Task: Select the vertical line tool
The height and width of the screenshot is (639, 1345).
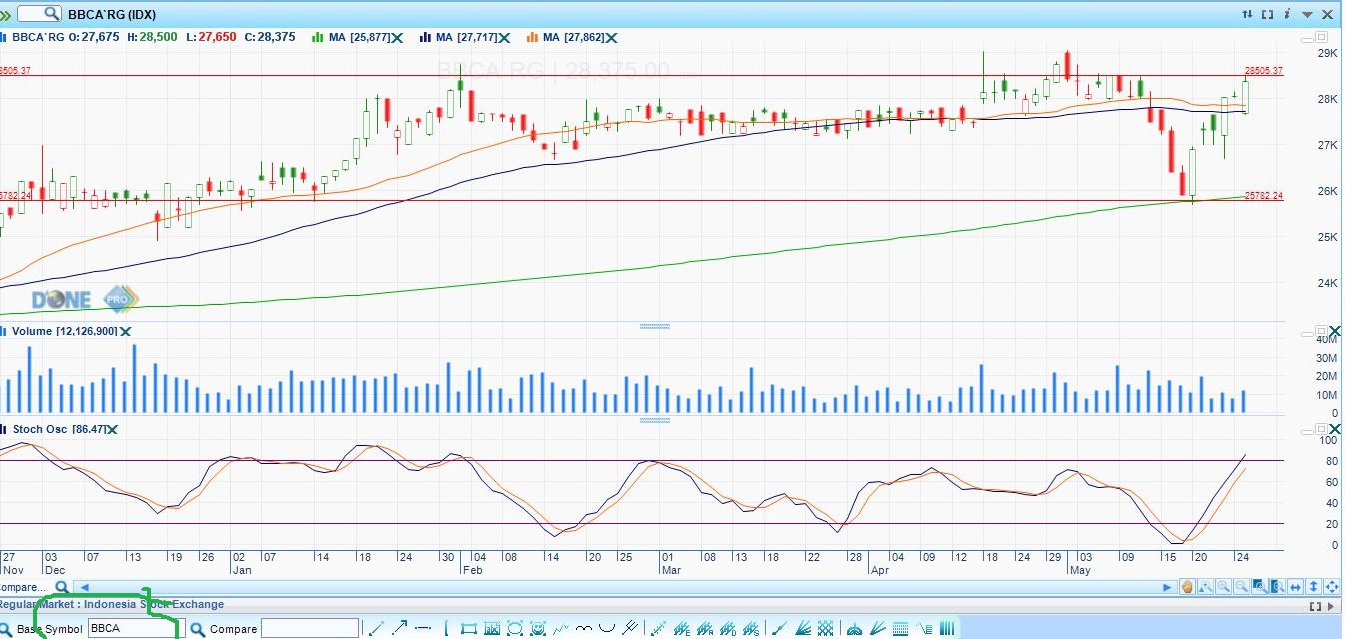Action: (446, 628)
